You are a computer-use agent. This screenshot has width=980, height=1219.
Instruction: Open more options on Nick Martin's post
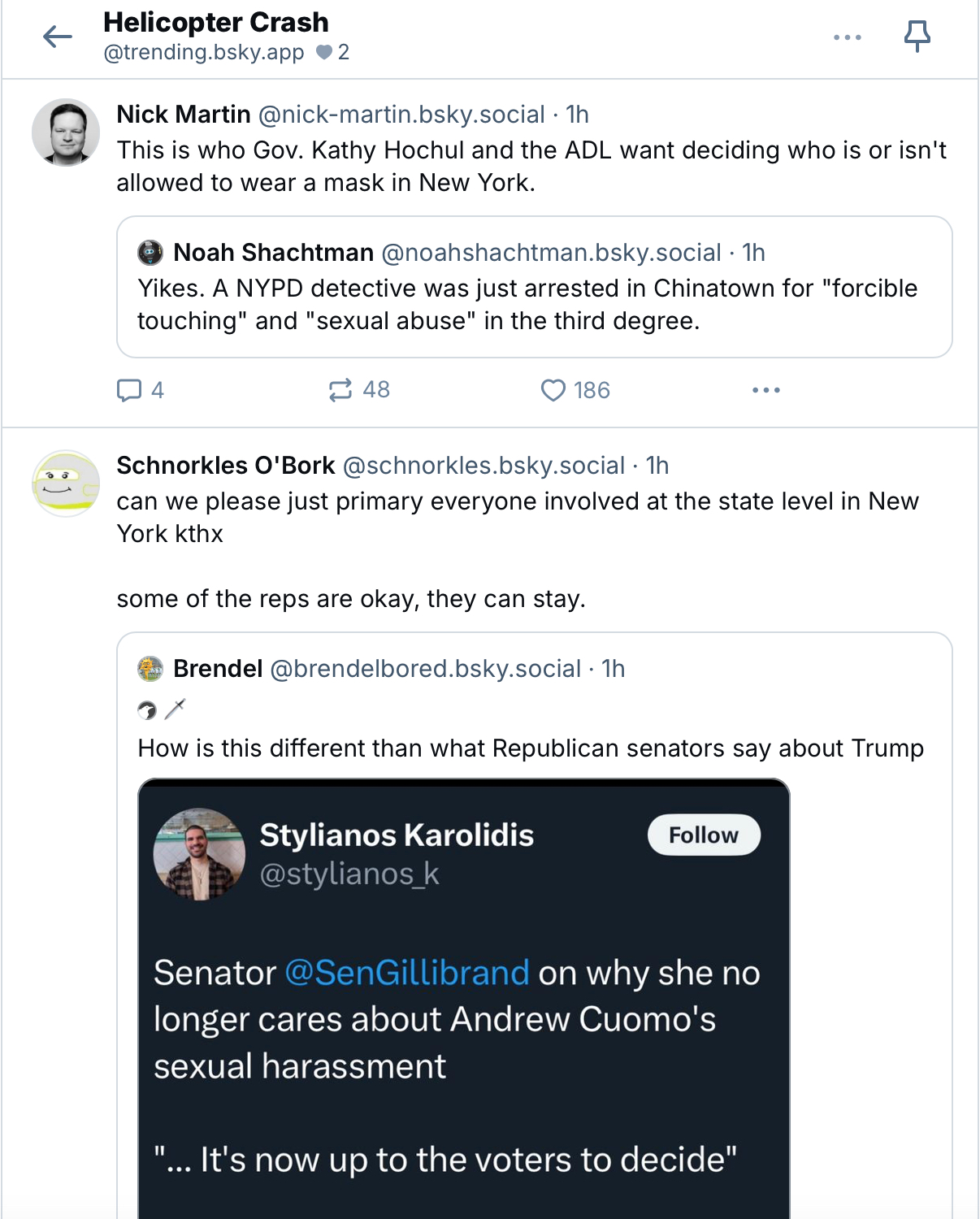(x=765, y=390)
